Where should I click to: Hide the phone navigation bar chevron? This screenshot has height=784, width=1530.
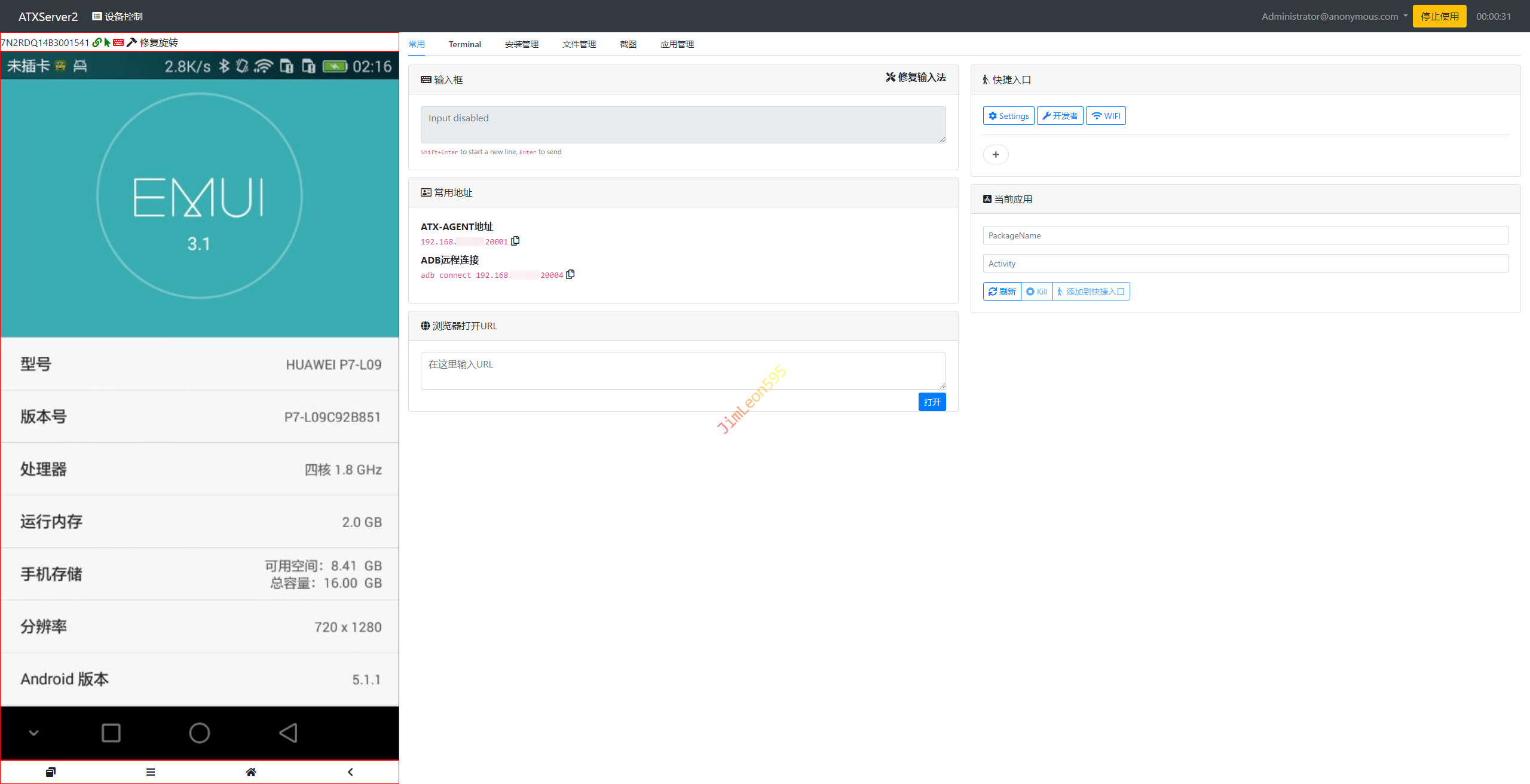(34, 733)
